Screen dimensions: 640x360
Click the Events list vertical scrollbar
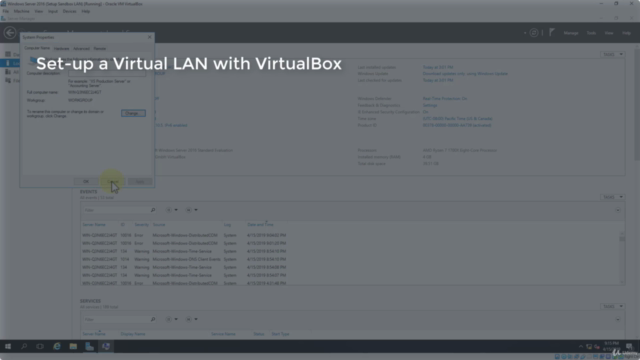(622, 257)
